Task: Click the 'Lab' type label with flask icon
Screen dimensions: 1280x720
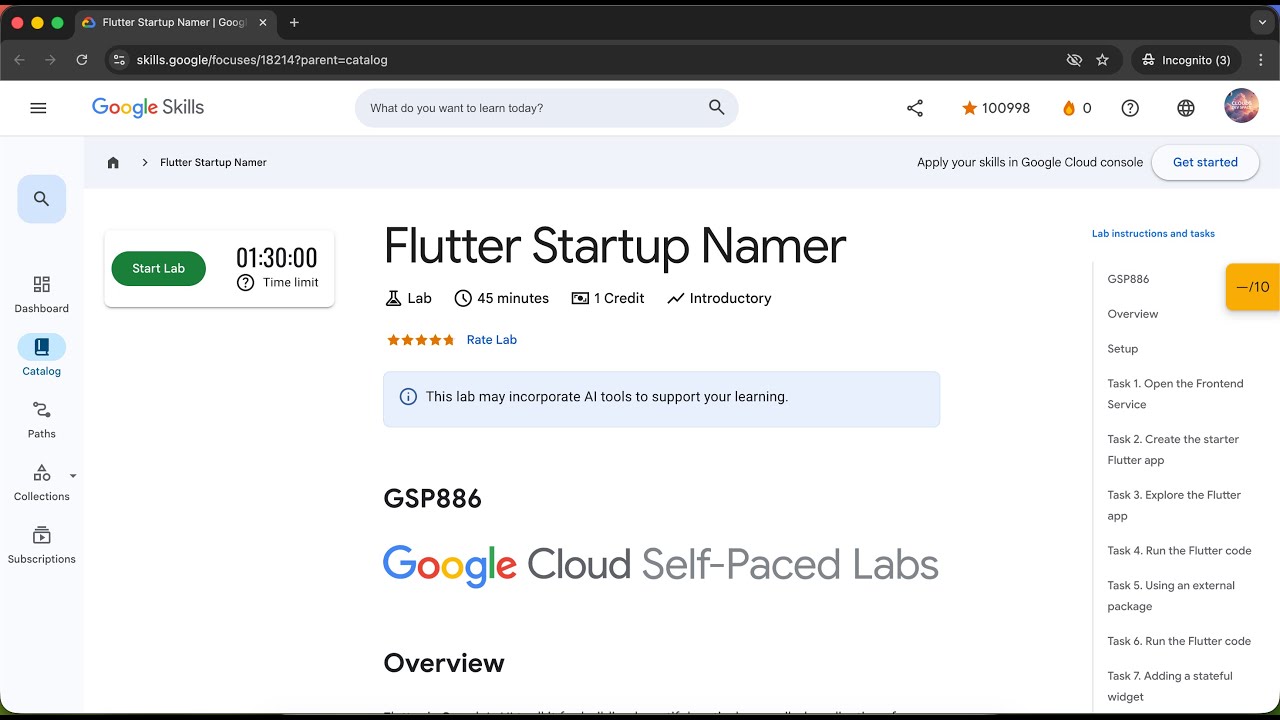Action: click(x=408, y=298)
